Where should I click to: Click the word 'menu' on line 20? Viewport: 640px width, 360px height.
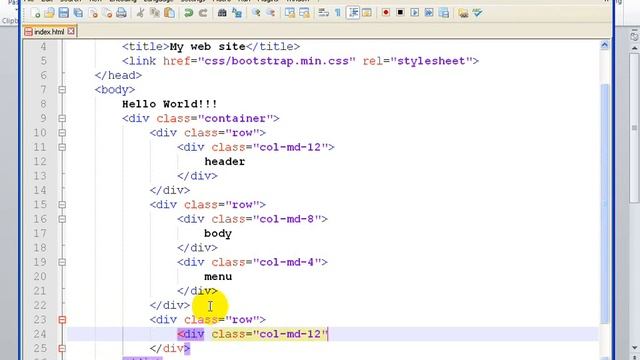pos(218,277)
